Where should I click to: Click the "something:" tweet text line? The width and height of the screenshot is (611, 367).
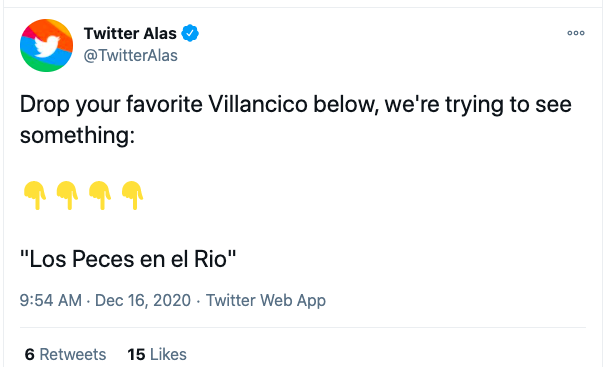click(77, 136)
